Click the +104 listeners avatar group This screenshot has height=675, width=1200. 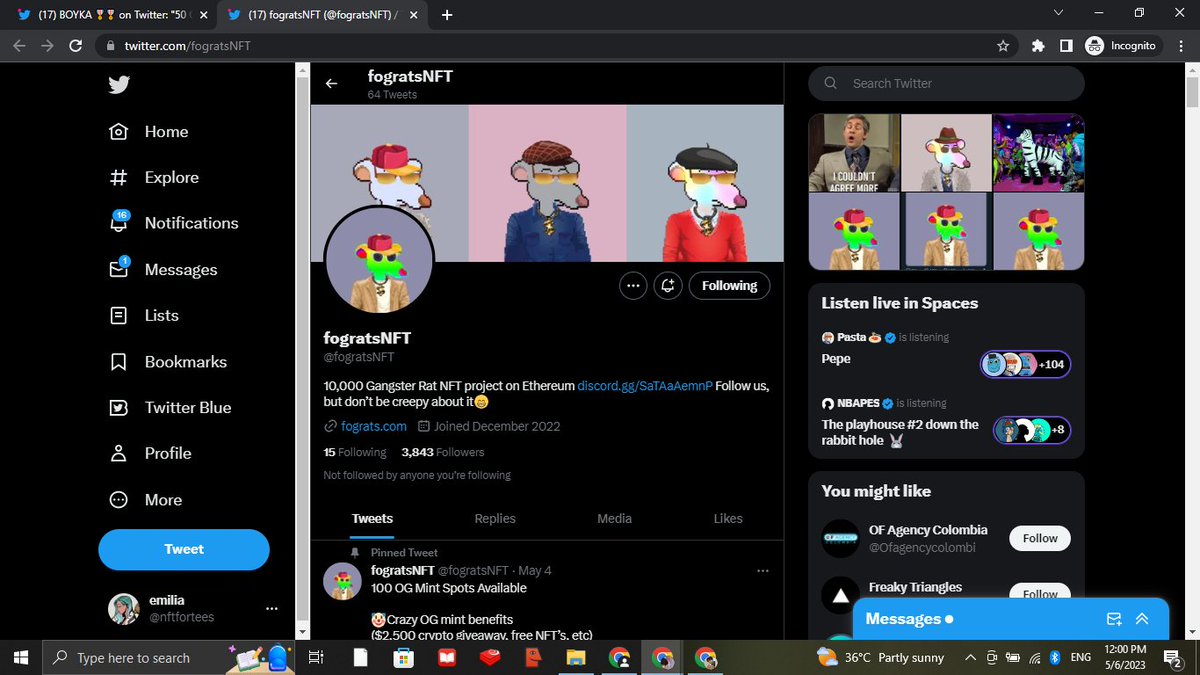1025,365
